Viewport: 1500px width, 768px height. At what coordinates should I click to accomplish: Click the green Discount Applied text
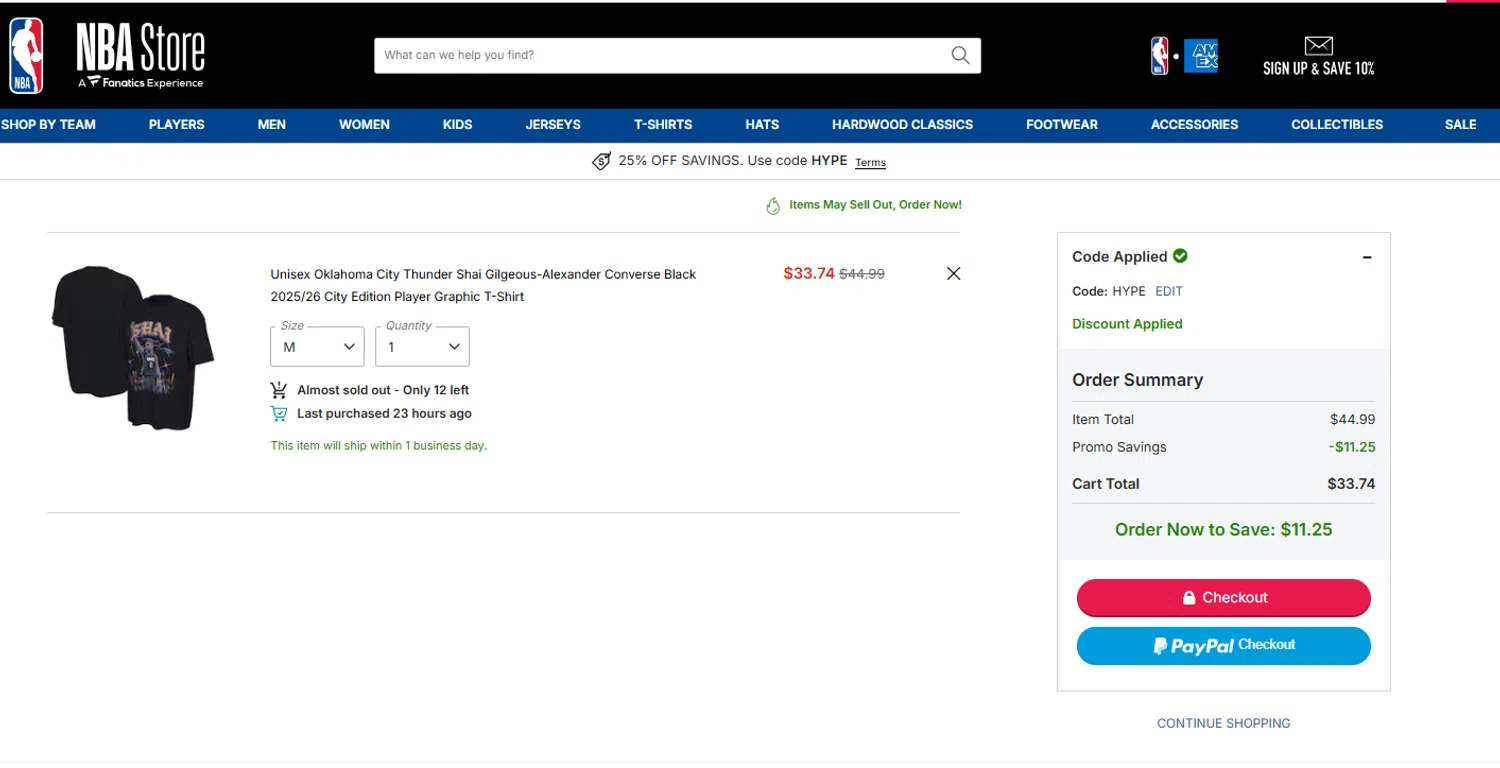(1127, 324)
